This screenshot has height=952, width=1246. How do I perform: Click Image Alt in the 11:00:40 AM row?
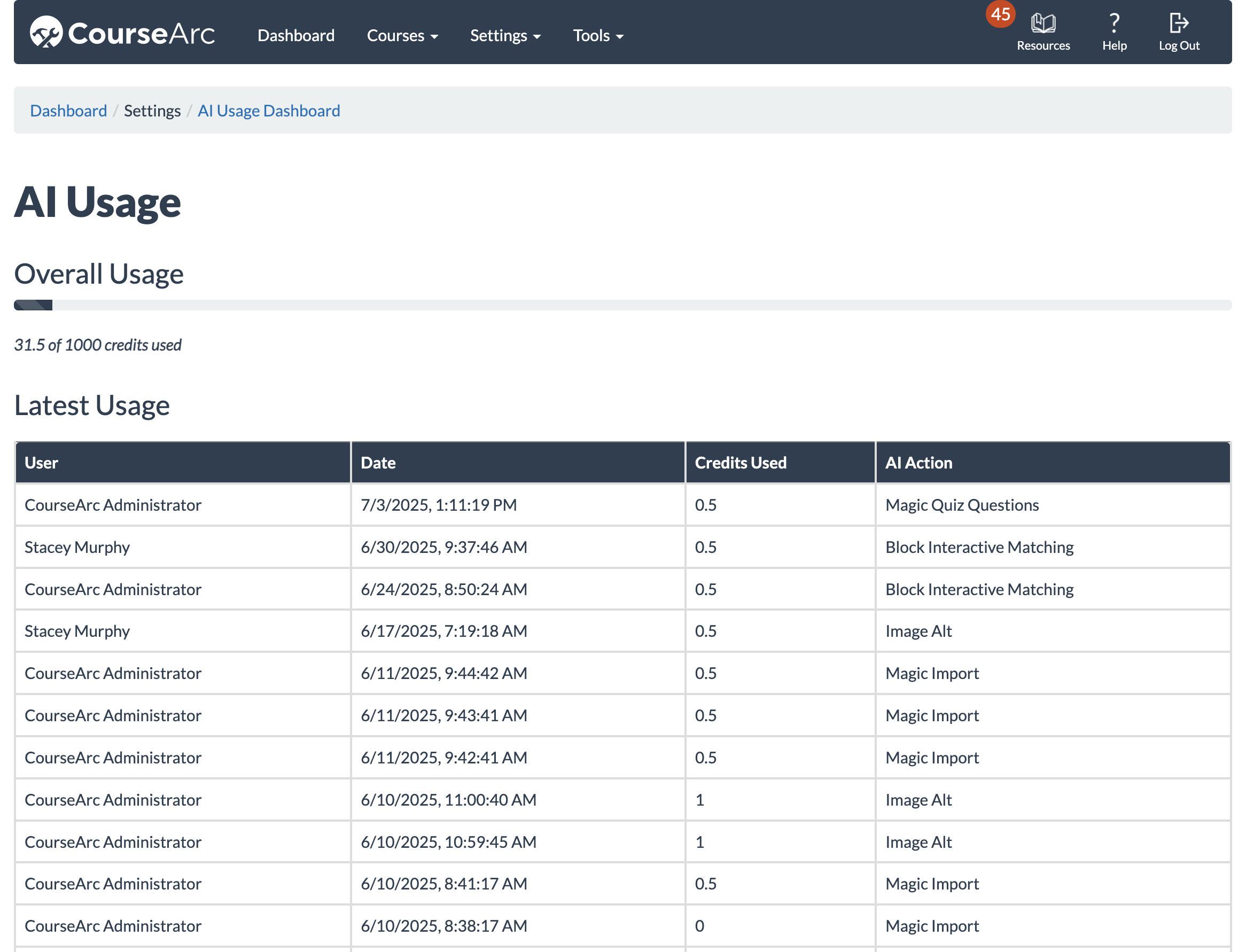918,800
